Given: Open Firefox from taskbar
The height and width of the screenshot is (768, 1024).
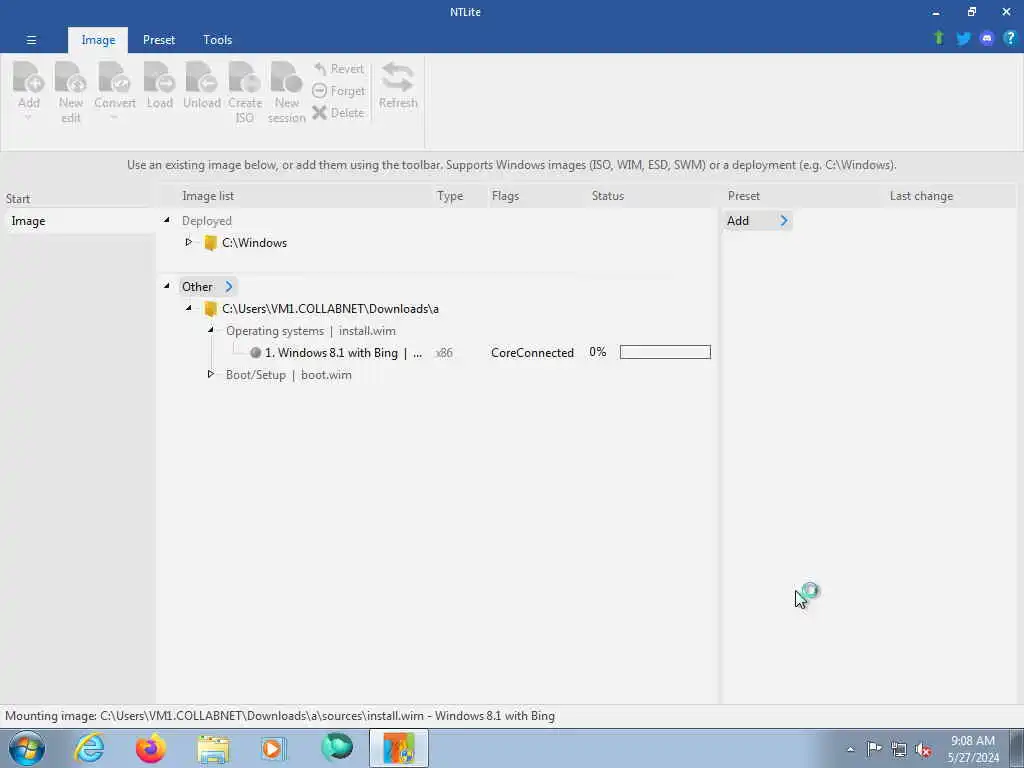Looking at the screenshot, I should (150, 748).
